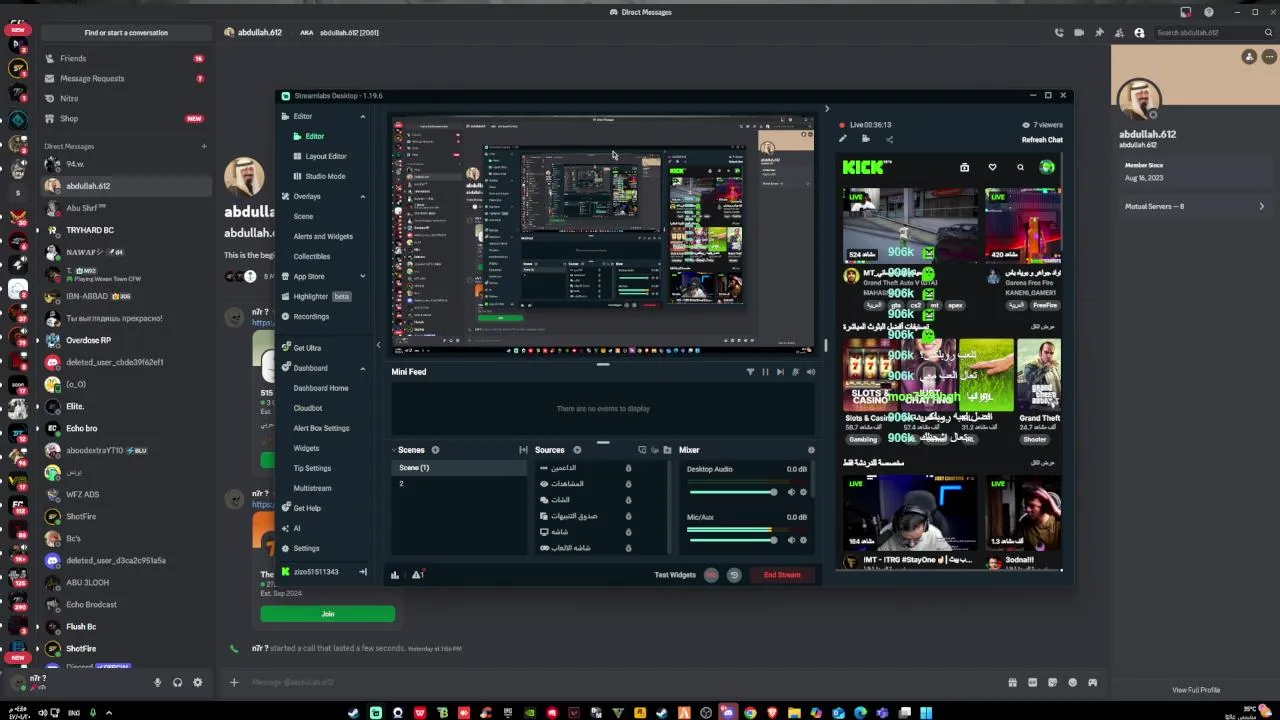The height and width of the screenshot is (720, 1280).
Task: Click the red record button
Action: click(711, 575)
